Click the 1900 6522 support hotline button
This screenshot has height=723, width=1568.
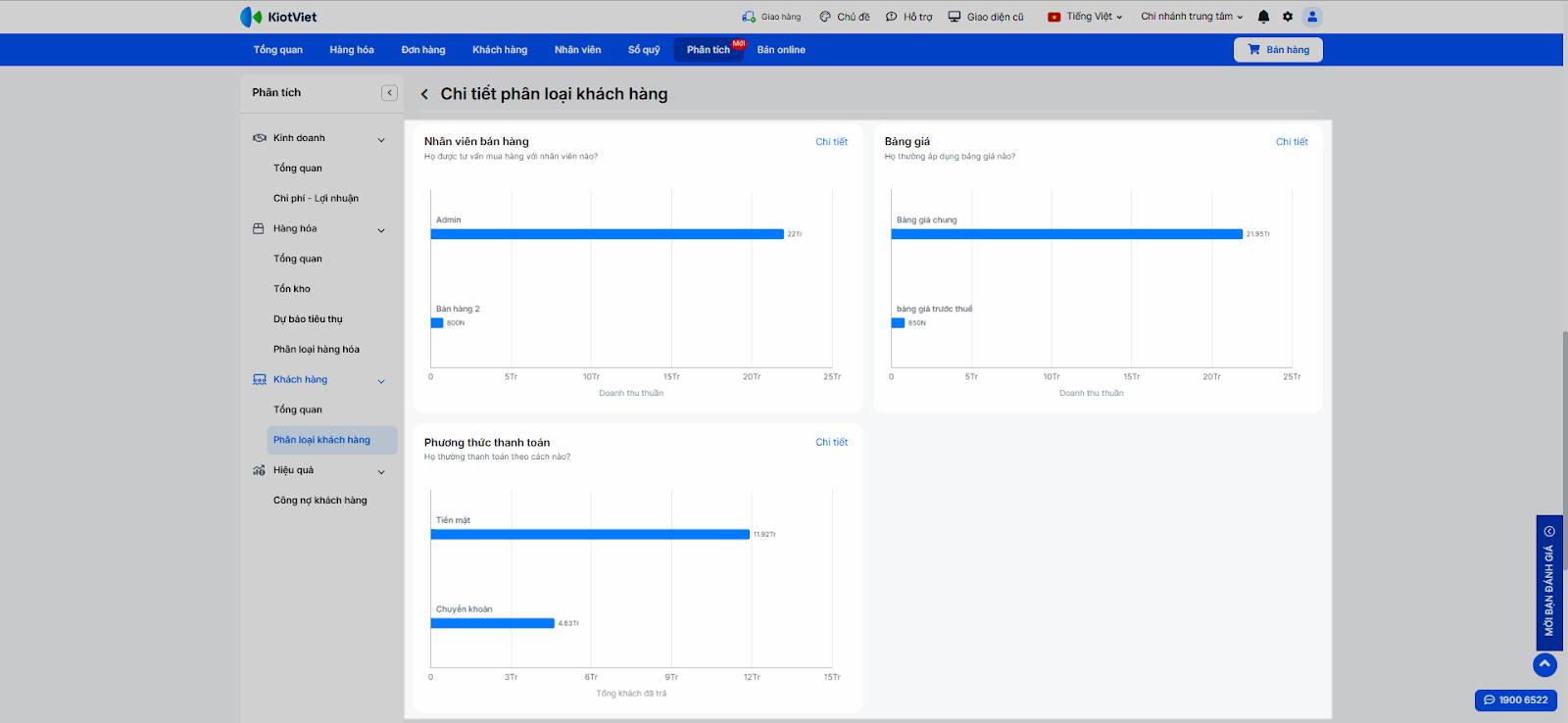(1515, 699)
